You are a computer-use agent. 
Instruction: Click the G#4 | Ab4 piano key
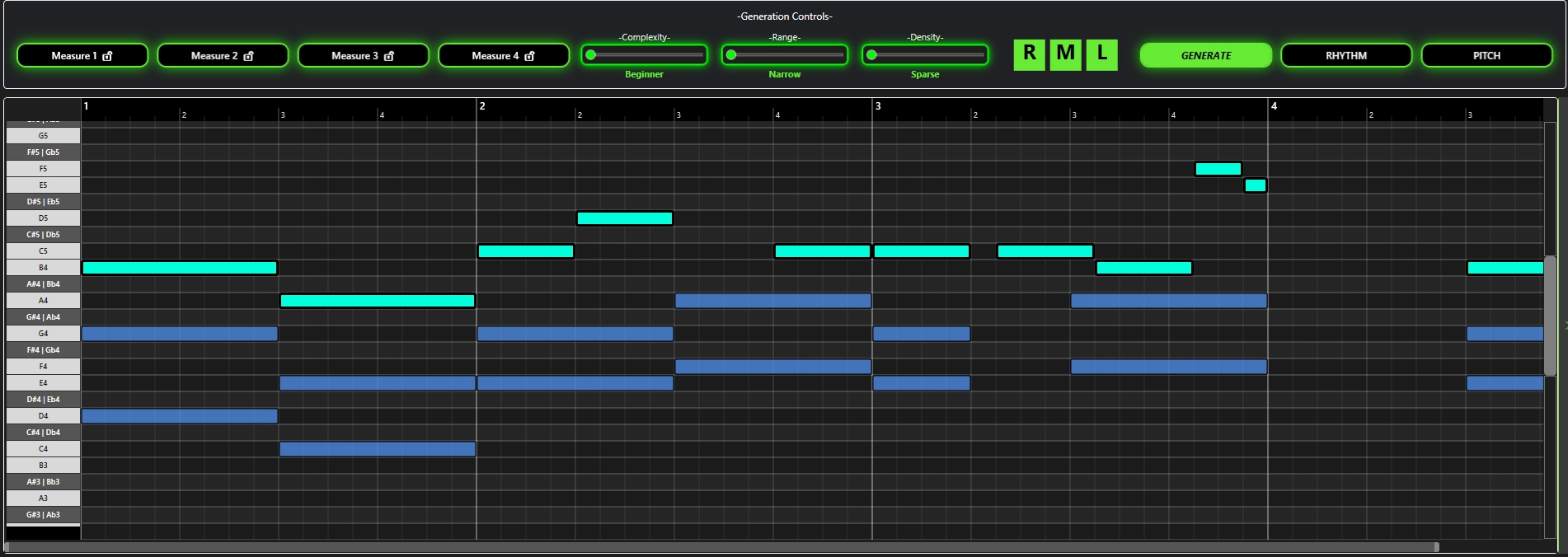(43, 316)
